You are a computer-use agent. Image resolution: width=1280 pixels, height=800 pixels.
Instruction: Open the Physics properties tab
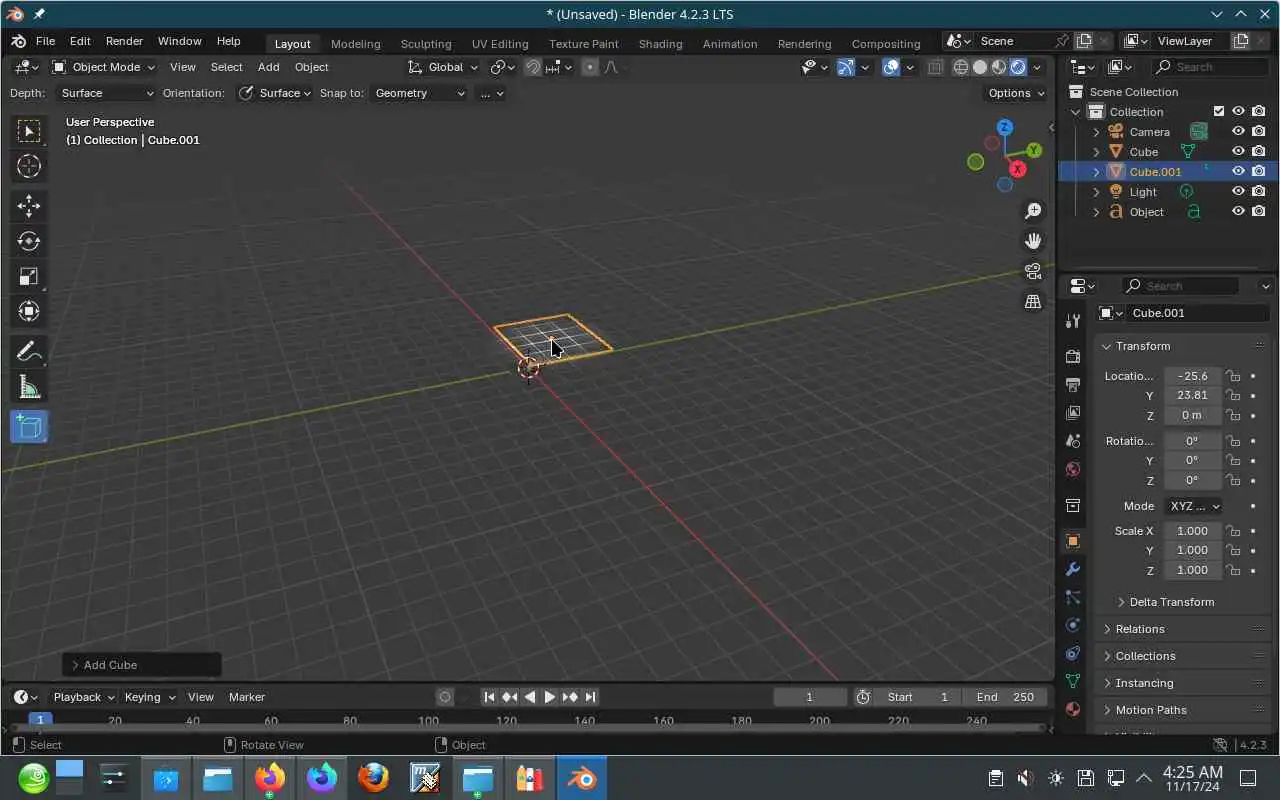coord(1073,625)
